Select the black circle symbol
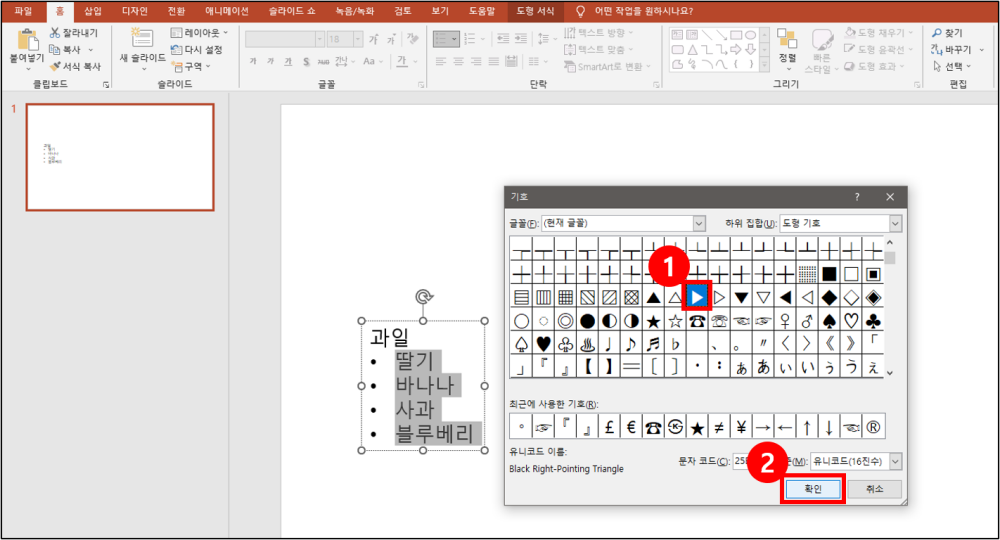 tap(587, 321)
